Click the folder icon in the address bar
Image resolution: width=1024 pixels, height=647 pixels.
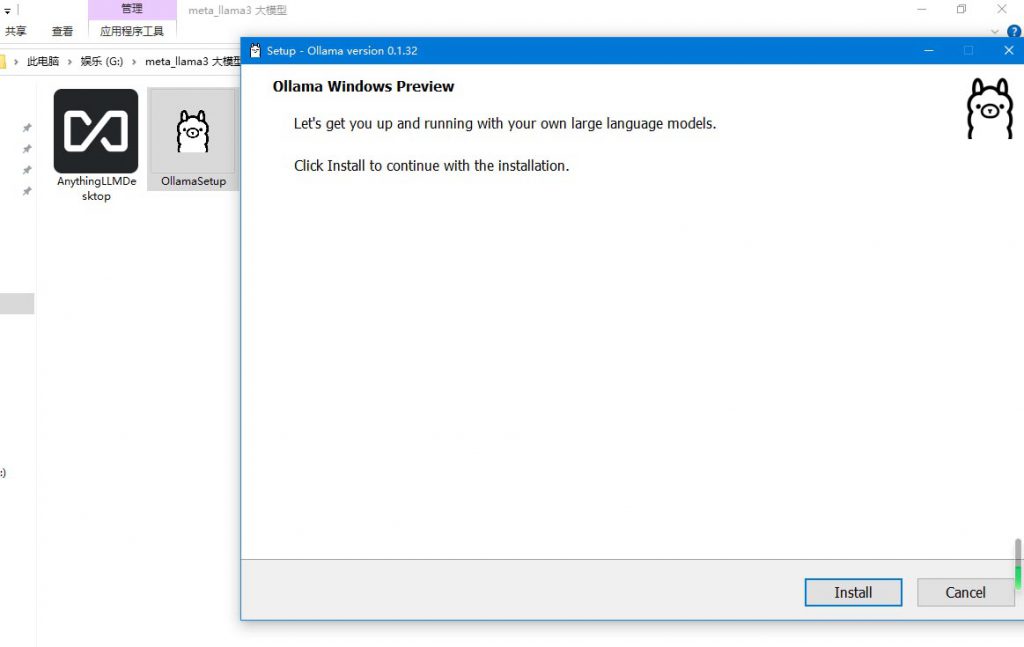[2, 62]
